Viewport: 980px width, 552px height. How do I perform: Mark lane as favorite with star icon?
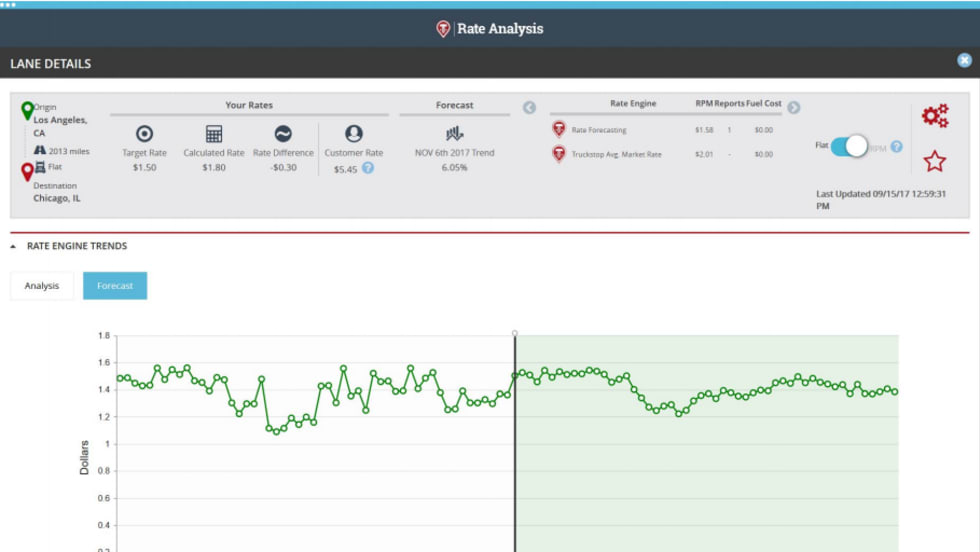click(935, 161)
